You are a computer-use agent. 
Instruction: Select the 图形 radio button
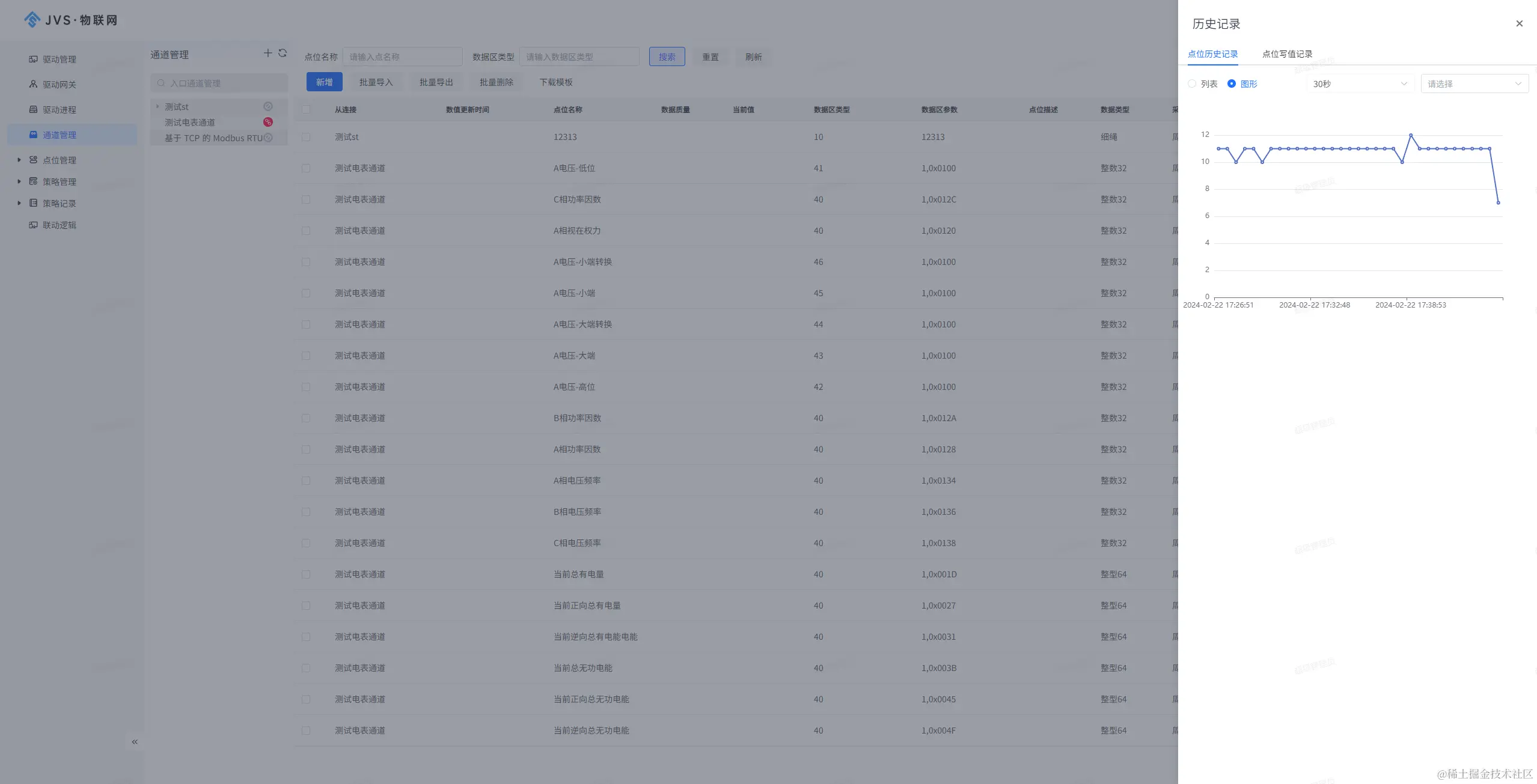click(1231, 84)
